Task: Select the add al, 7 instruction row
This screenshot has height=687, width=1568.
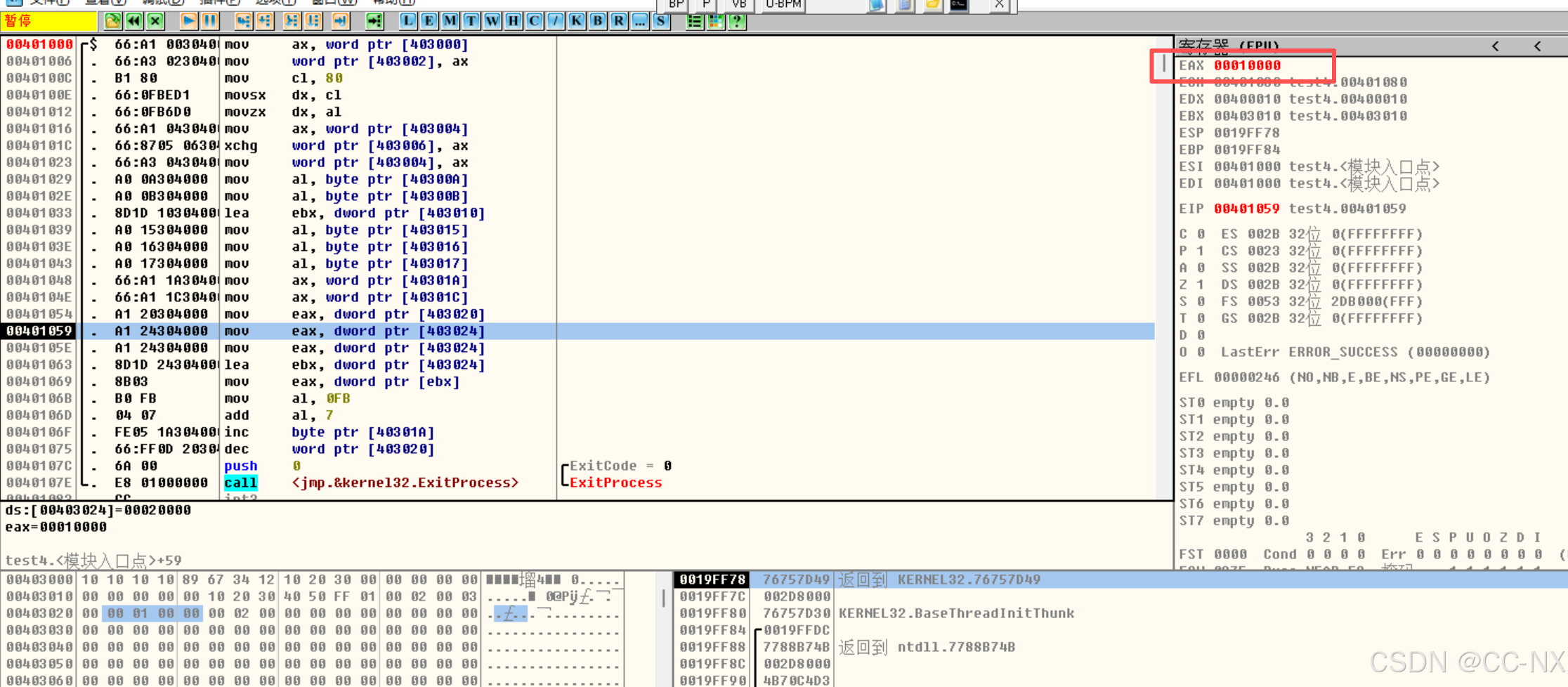Action: (580, 415)
